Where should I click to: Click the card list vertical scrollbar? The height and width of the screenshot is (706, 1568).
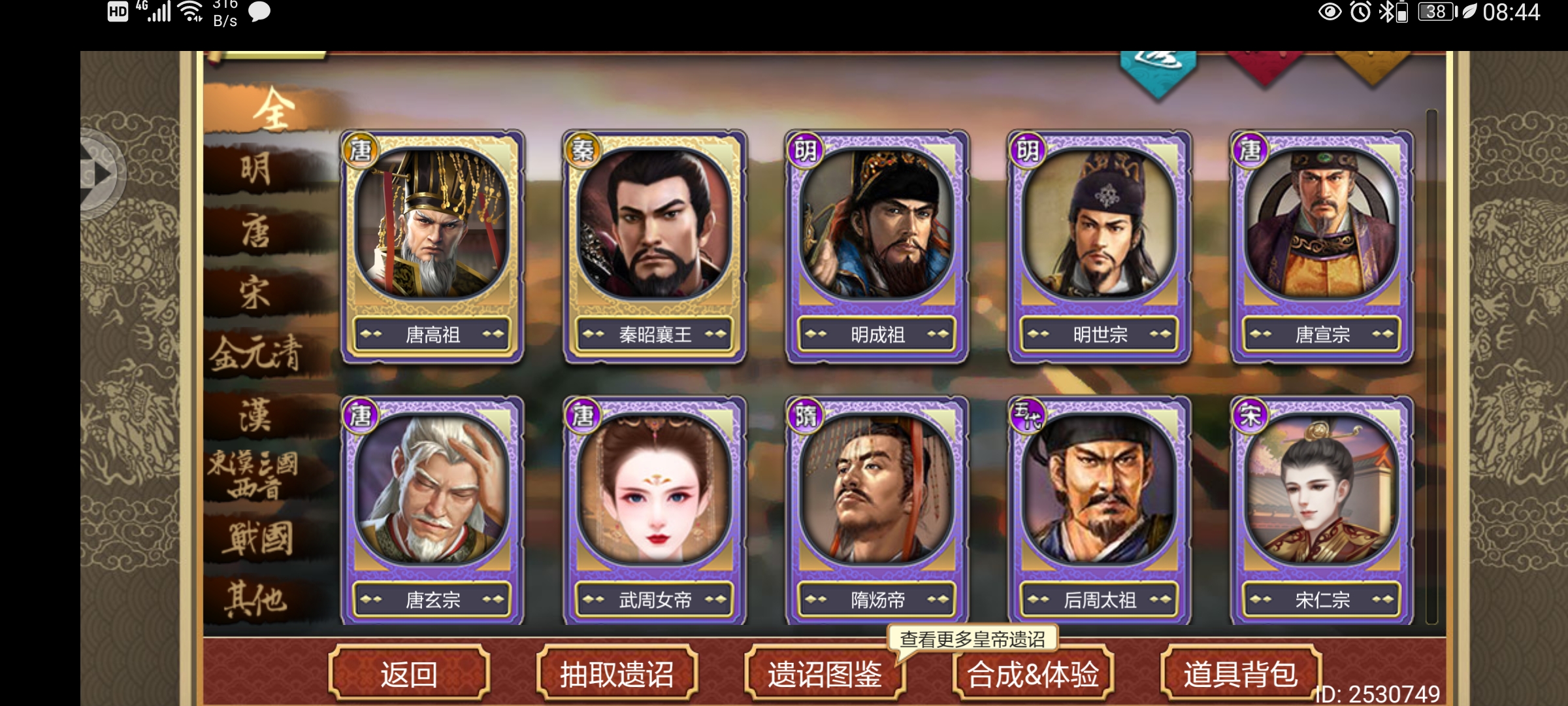[1431, 366]
